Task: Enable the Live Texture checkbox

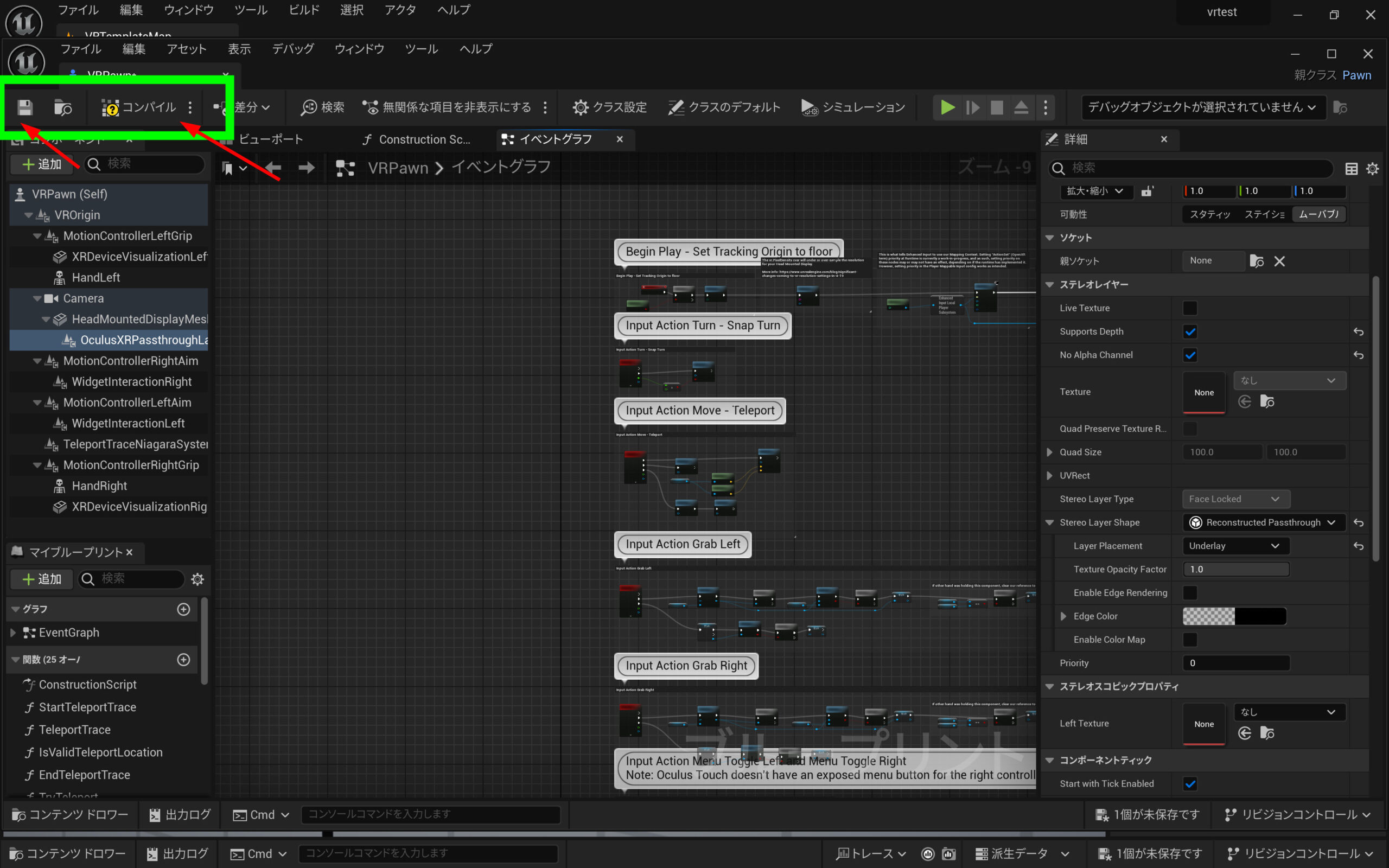Action: (x=1190, y=308)
